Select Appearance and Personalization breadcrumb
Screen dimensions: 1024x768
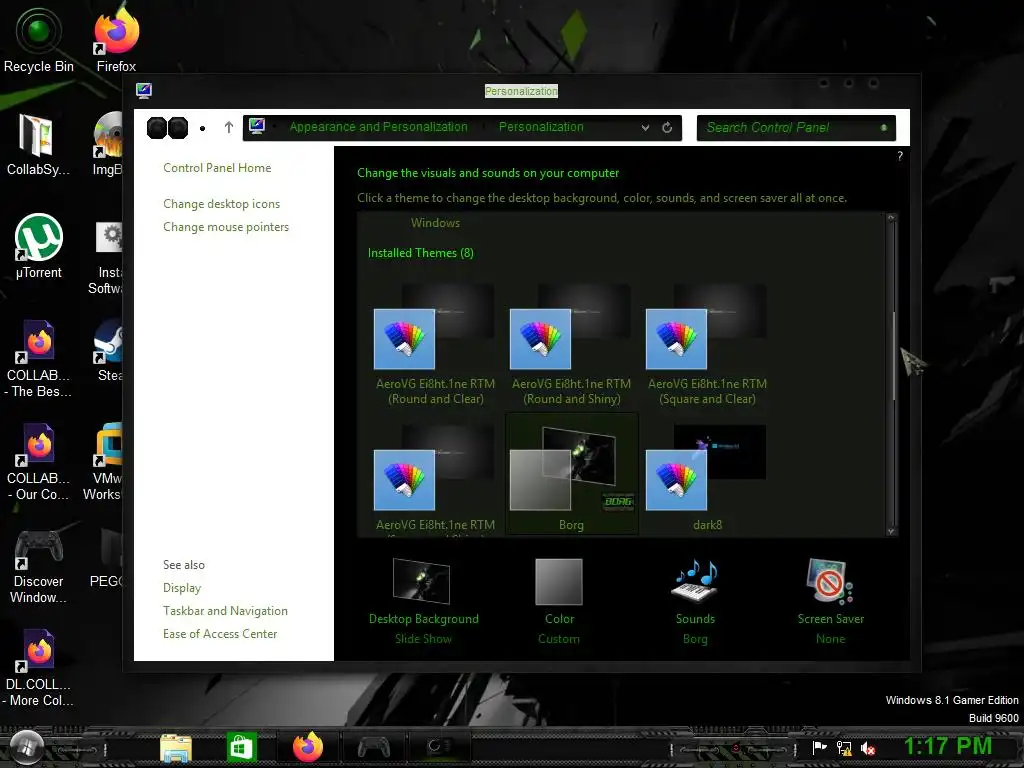379,127
